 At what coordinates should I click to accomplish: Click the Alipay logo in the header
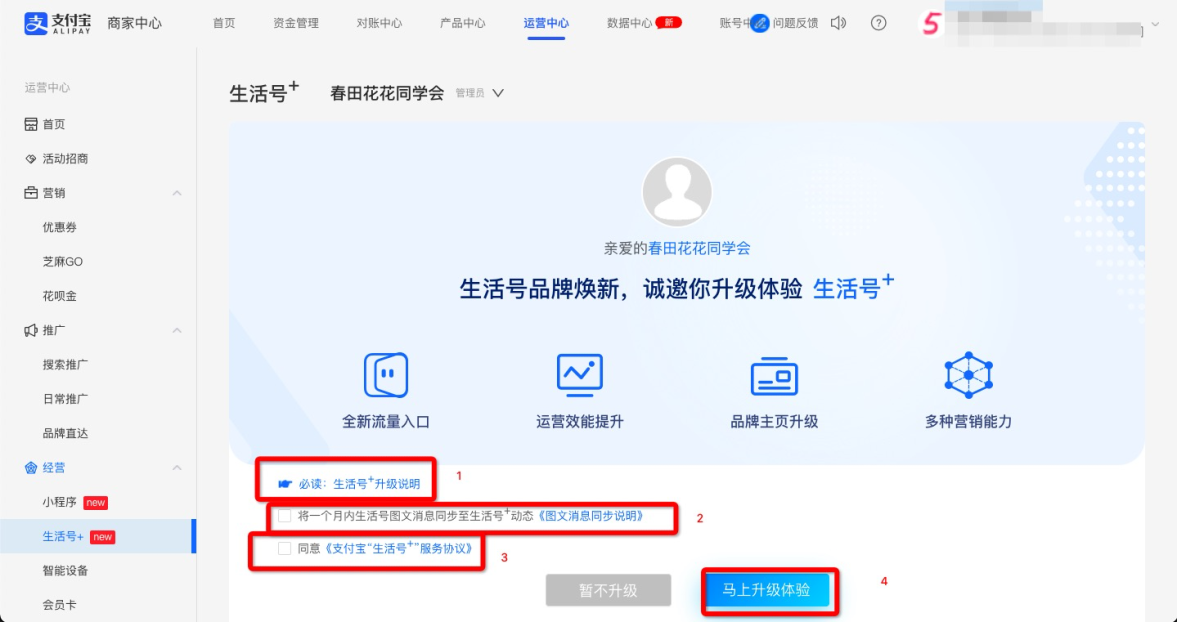(x=58, y=23)
